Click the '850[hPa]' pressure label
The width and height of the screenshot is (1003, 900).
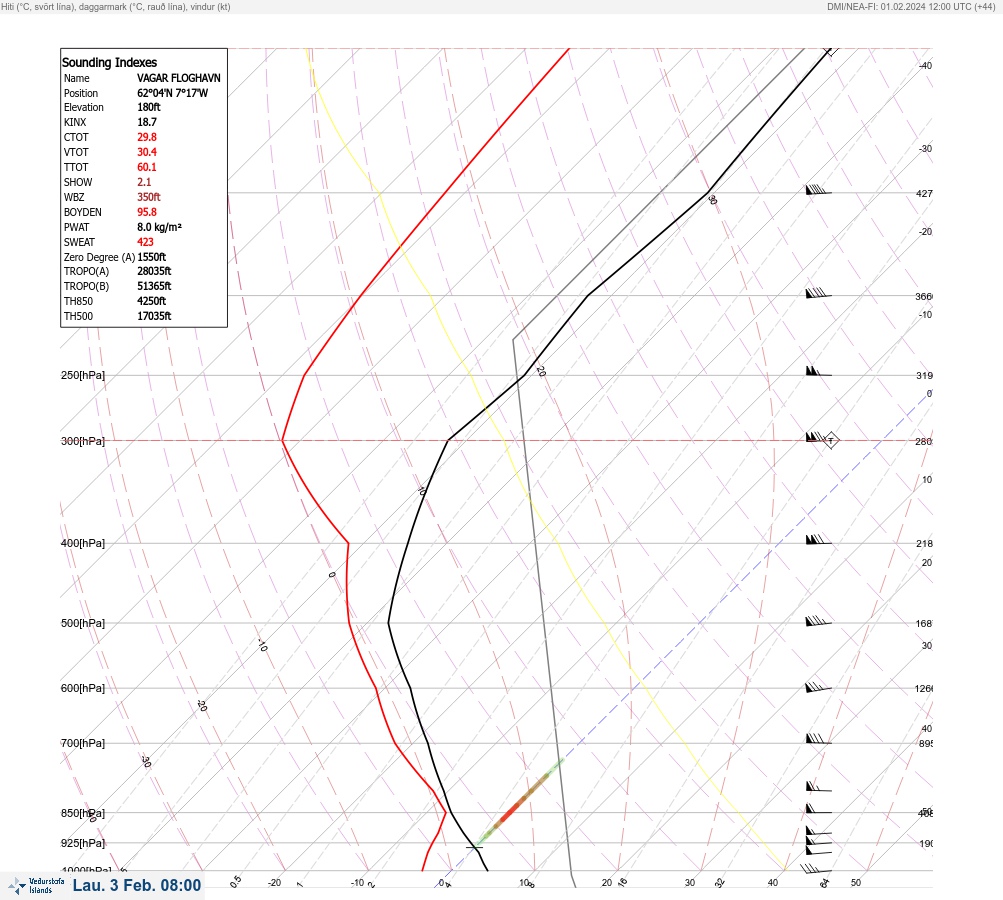[83, 813]
